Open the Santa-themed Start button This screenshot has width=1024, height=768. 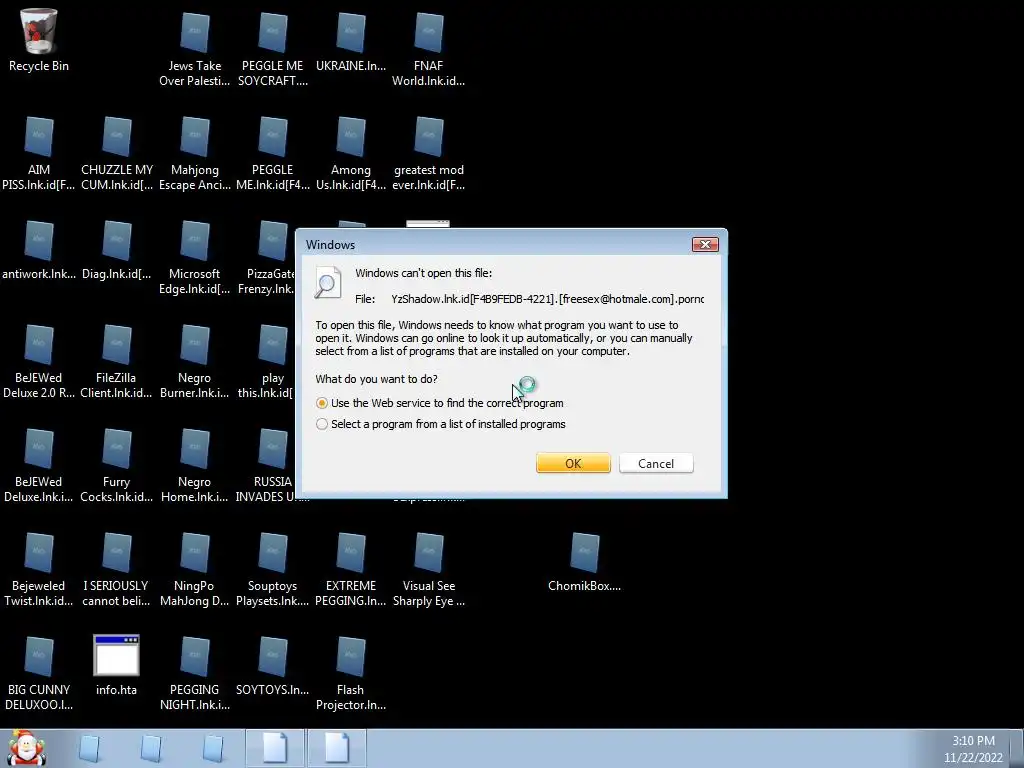(26, 748)
